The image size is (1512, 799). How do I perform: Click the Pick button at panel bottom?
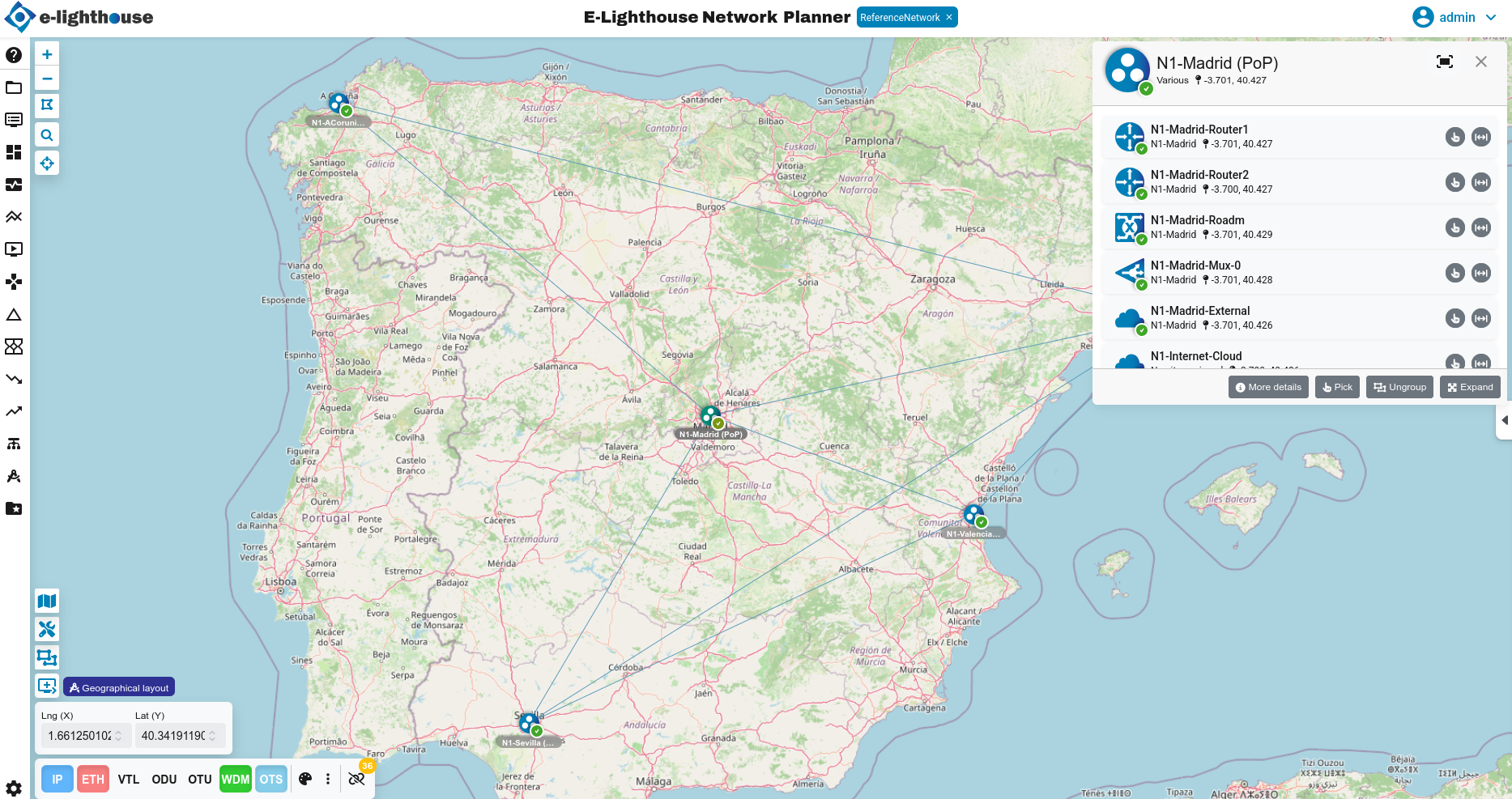pyautogui.click(x=1337, y=387)
